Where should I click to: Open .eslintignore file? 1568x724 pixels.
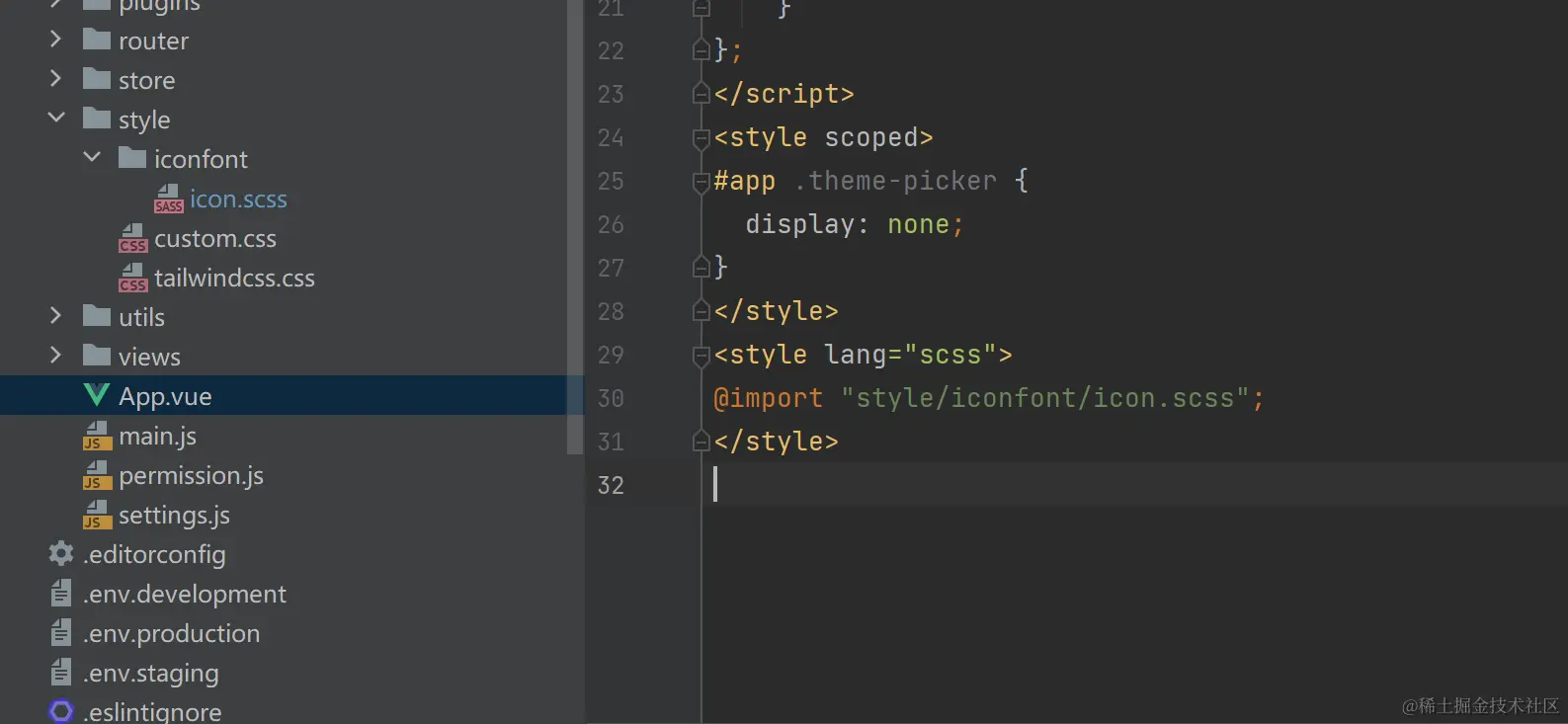pos(152,712)
